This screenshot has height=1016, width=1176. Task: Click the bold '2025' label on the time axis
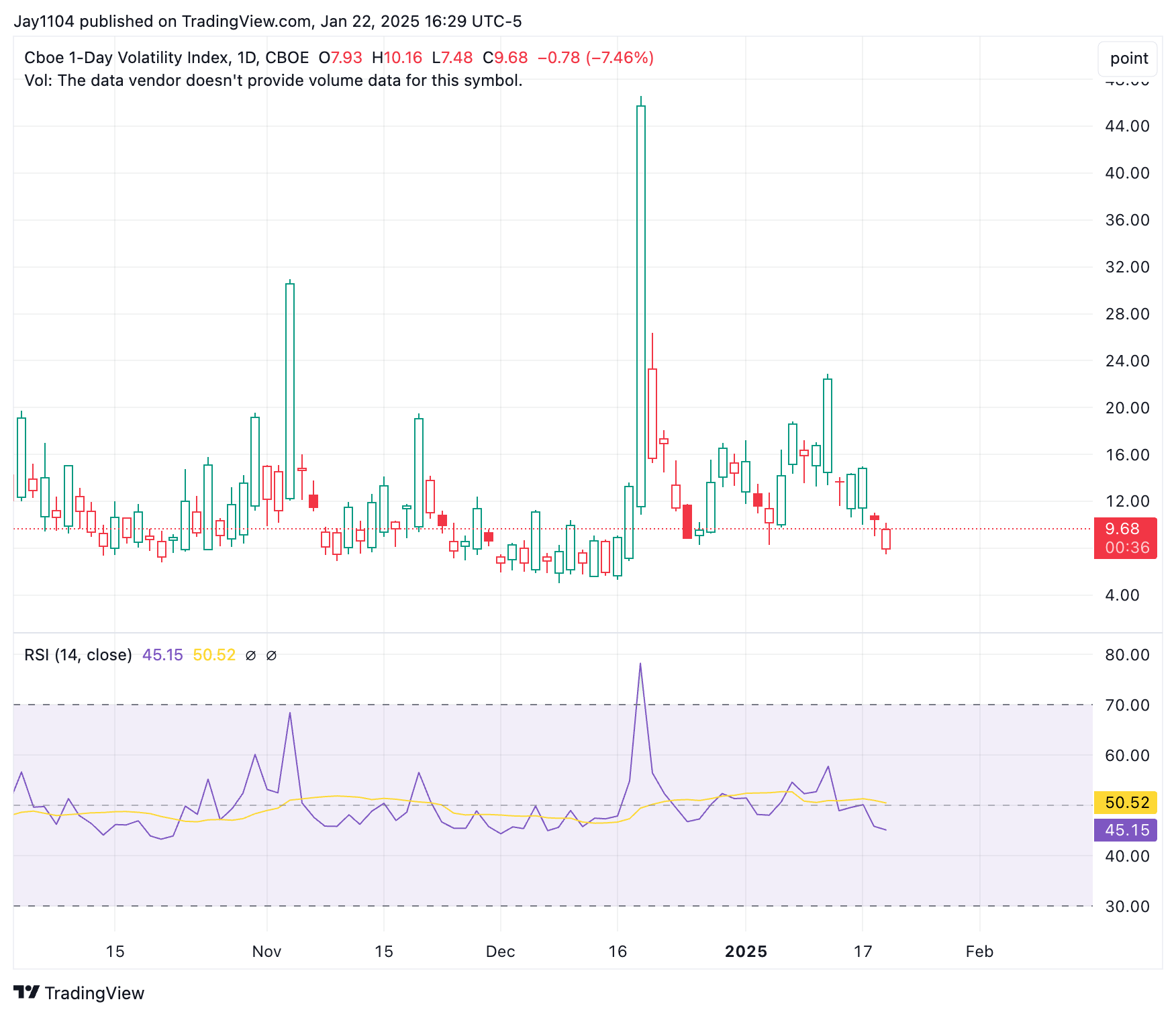tap(746, 951)
